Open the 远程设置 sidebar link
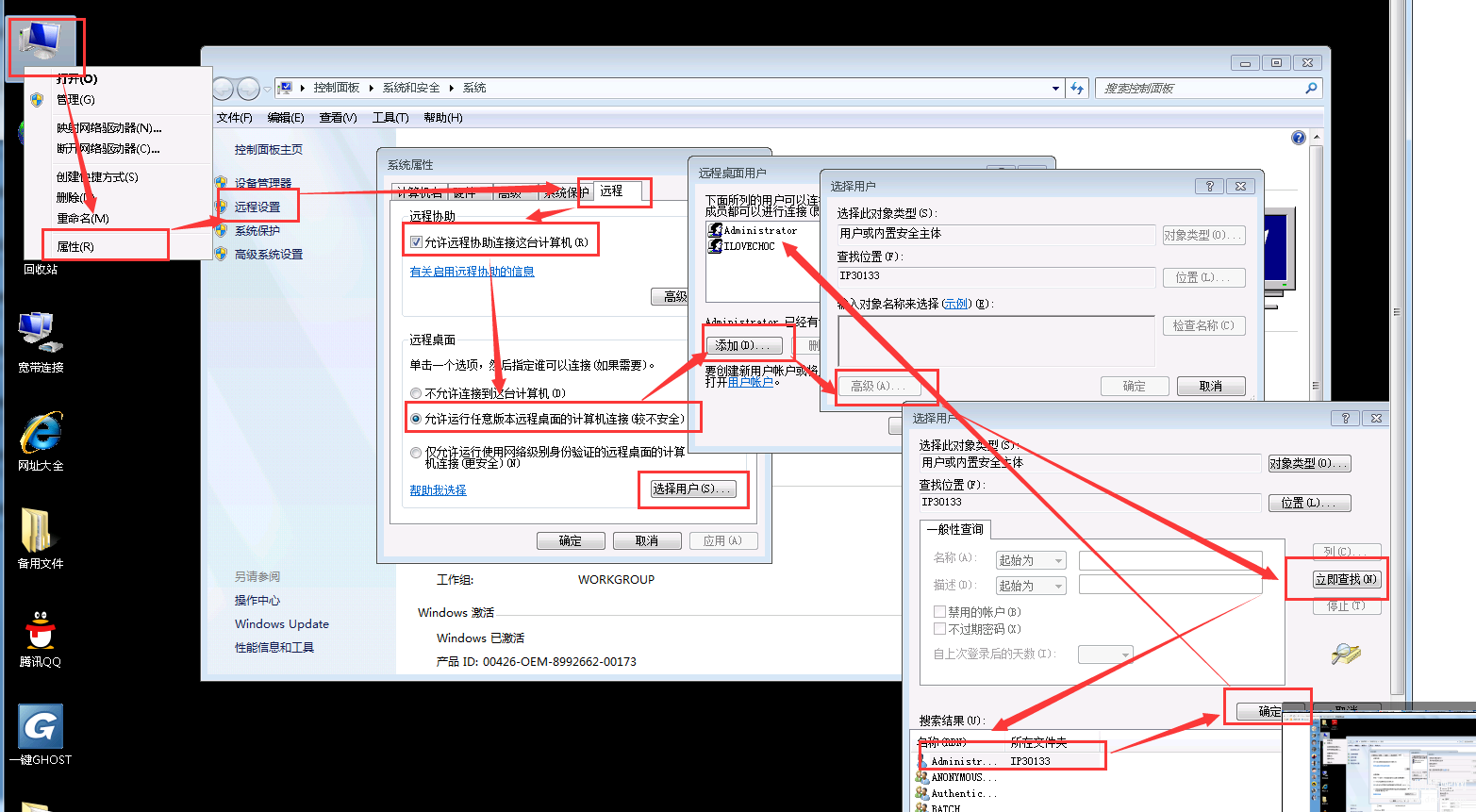Viewport: 1476px width, 812px height. (x=257, y=207)
